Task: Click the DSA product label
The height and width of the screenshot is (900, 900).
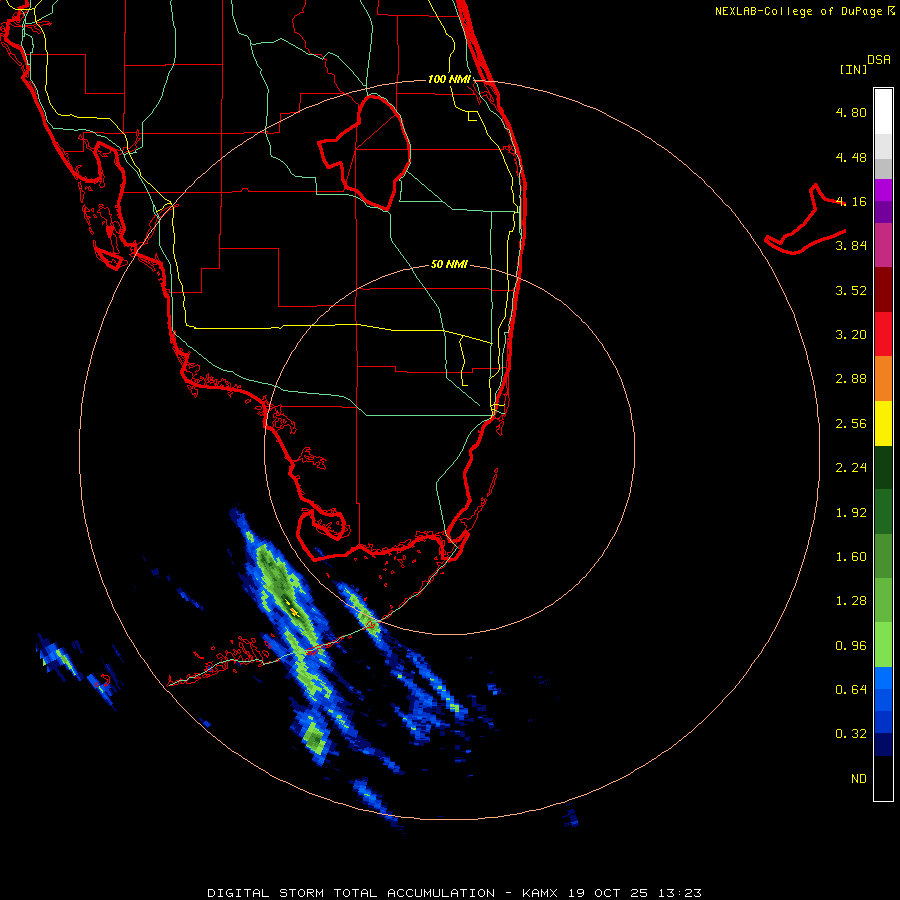Action: 879,60
